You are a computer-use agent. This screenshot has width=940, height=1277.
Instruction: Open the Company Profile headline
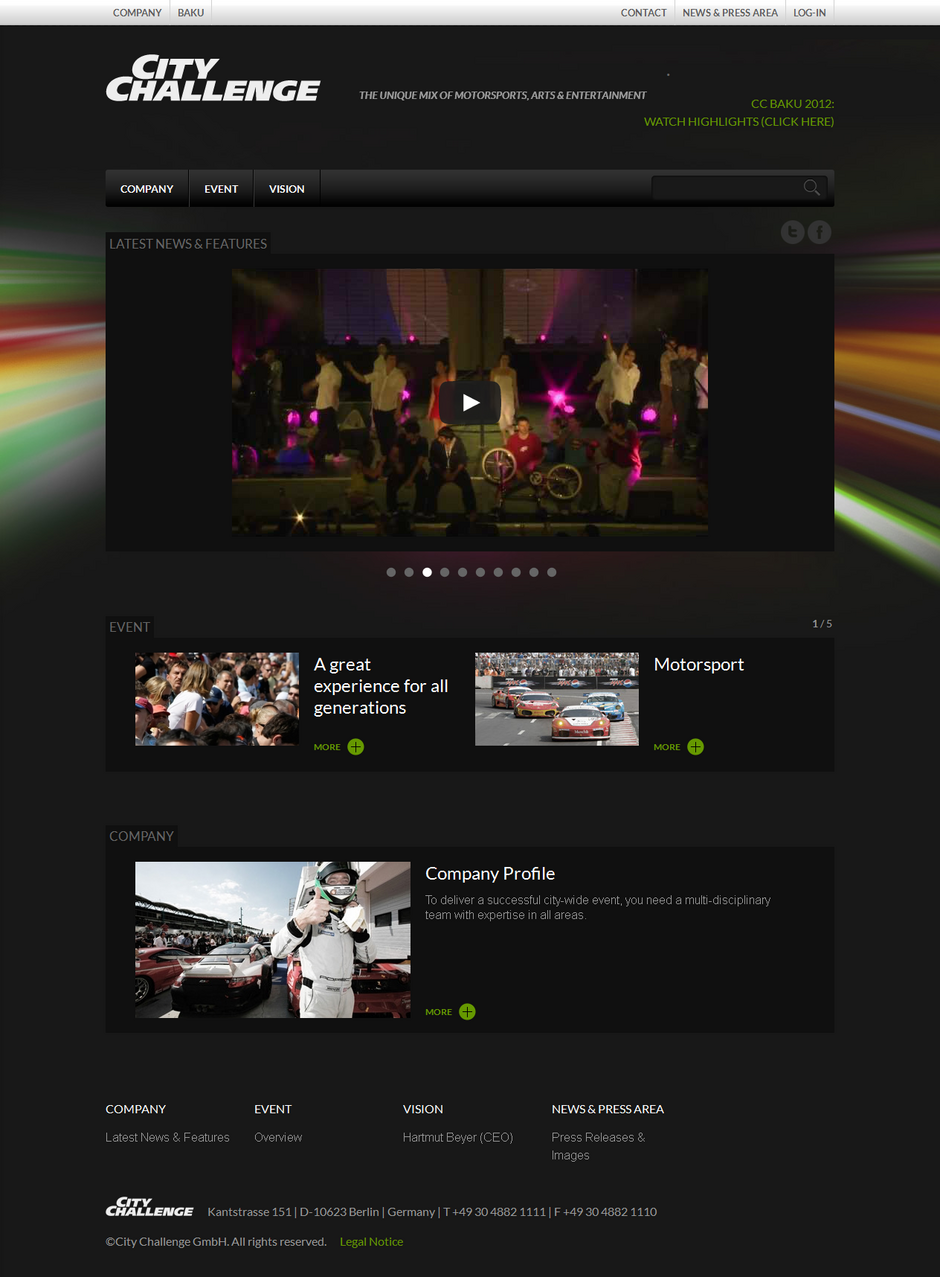coord(490,874)
